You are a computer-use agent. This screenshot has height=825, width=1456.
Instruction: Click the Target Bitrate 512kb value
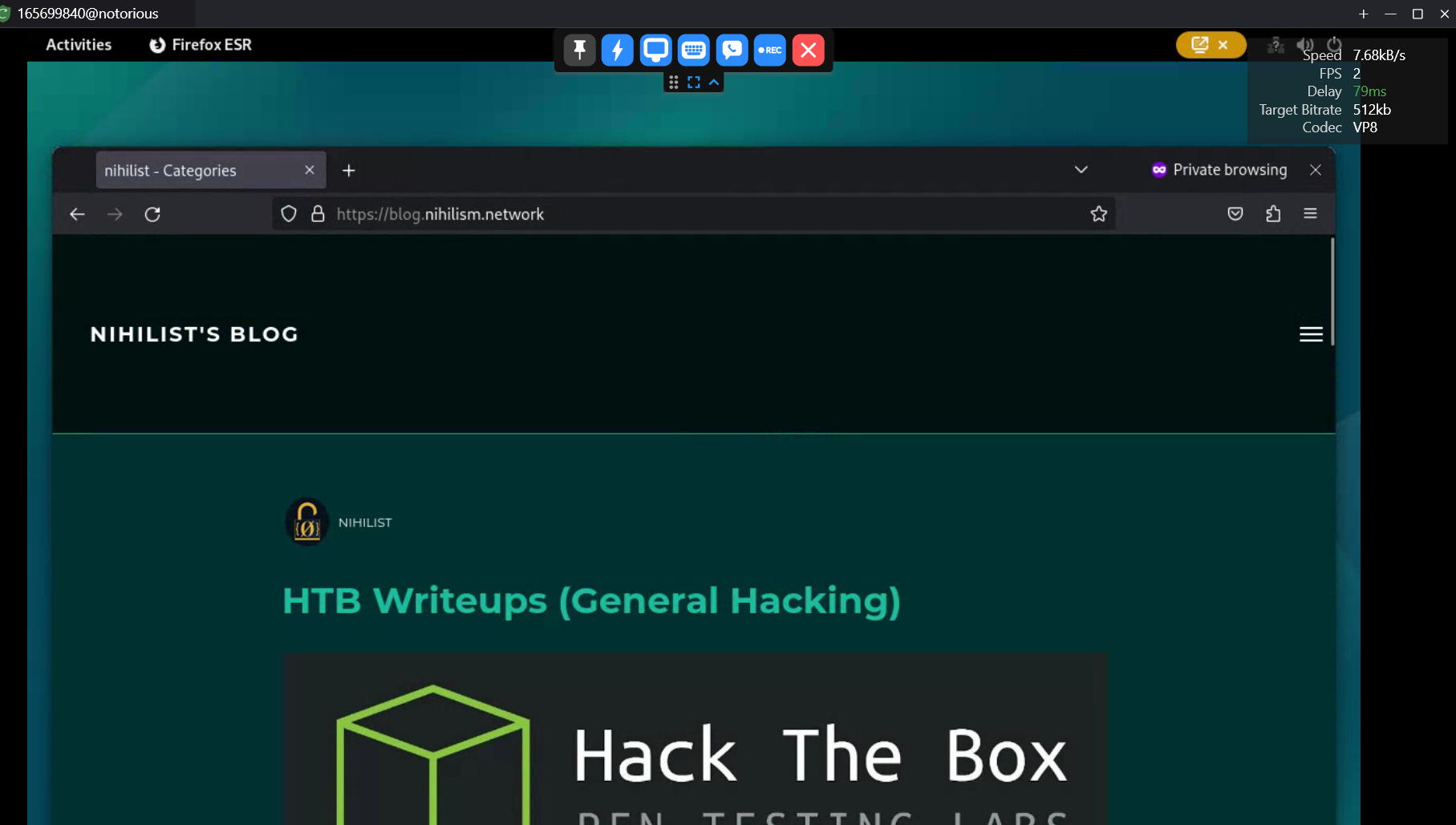[1372, 110]
